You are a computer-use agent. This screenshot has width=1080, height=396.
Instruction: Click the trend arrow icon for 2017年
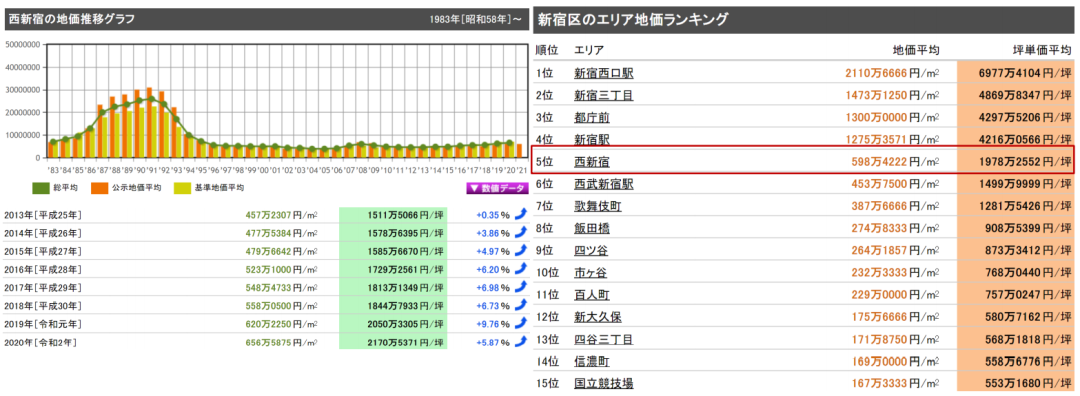521,286
